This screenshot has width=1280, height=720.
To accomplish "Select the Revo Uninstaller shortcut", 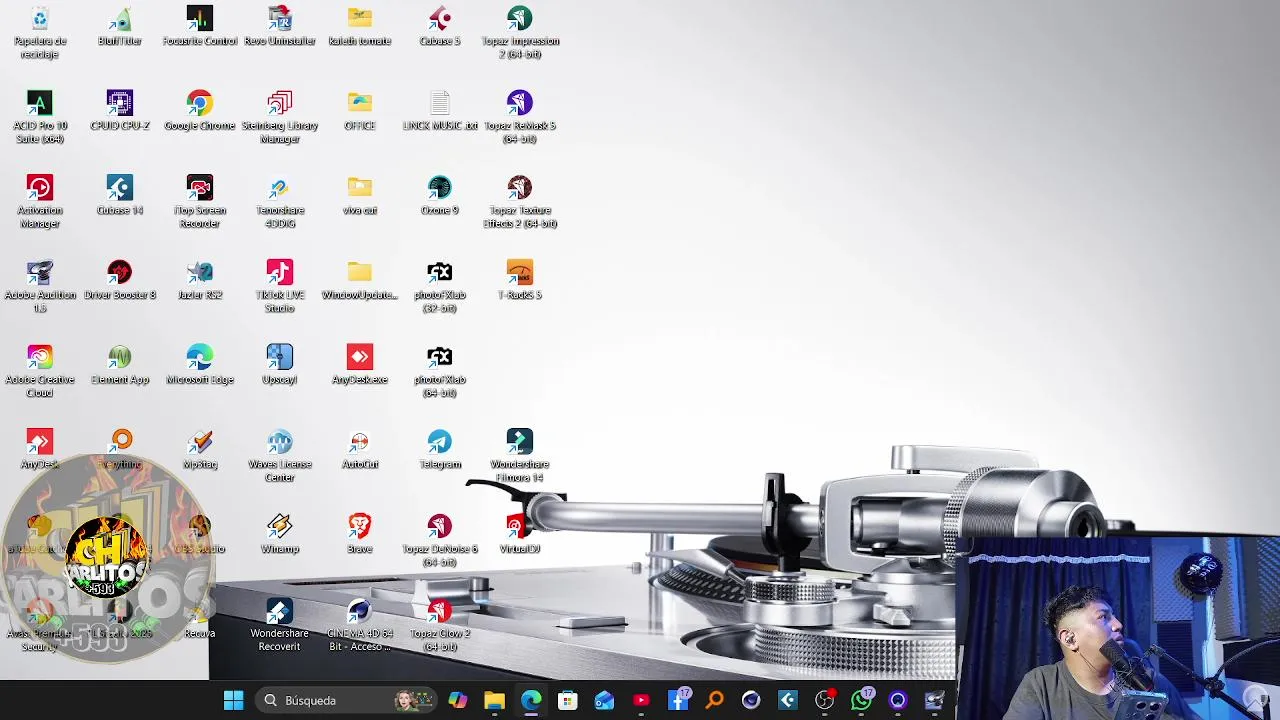I will click(280, 26).
